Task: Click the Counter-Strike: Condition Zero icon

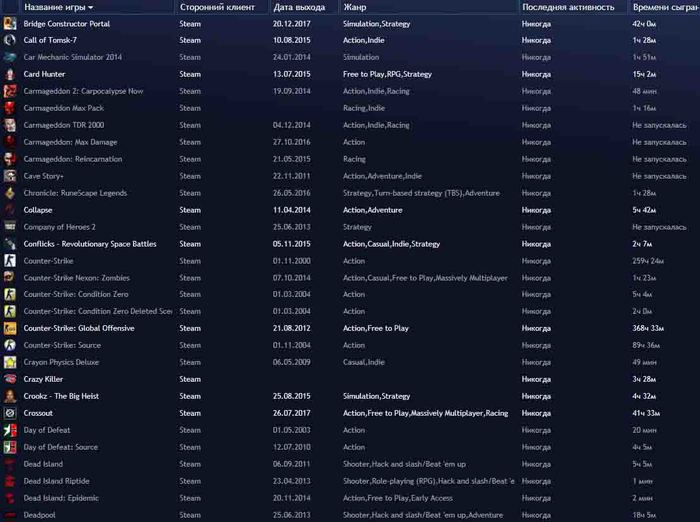Action: (x=10, y=294)
